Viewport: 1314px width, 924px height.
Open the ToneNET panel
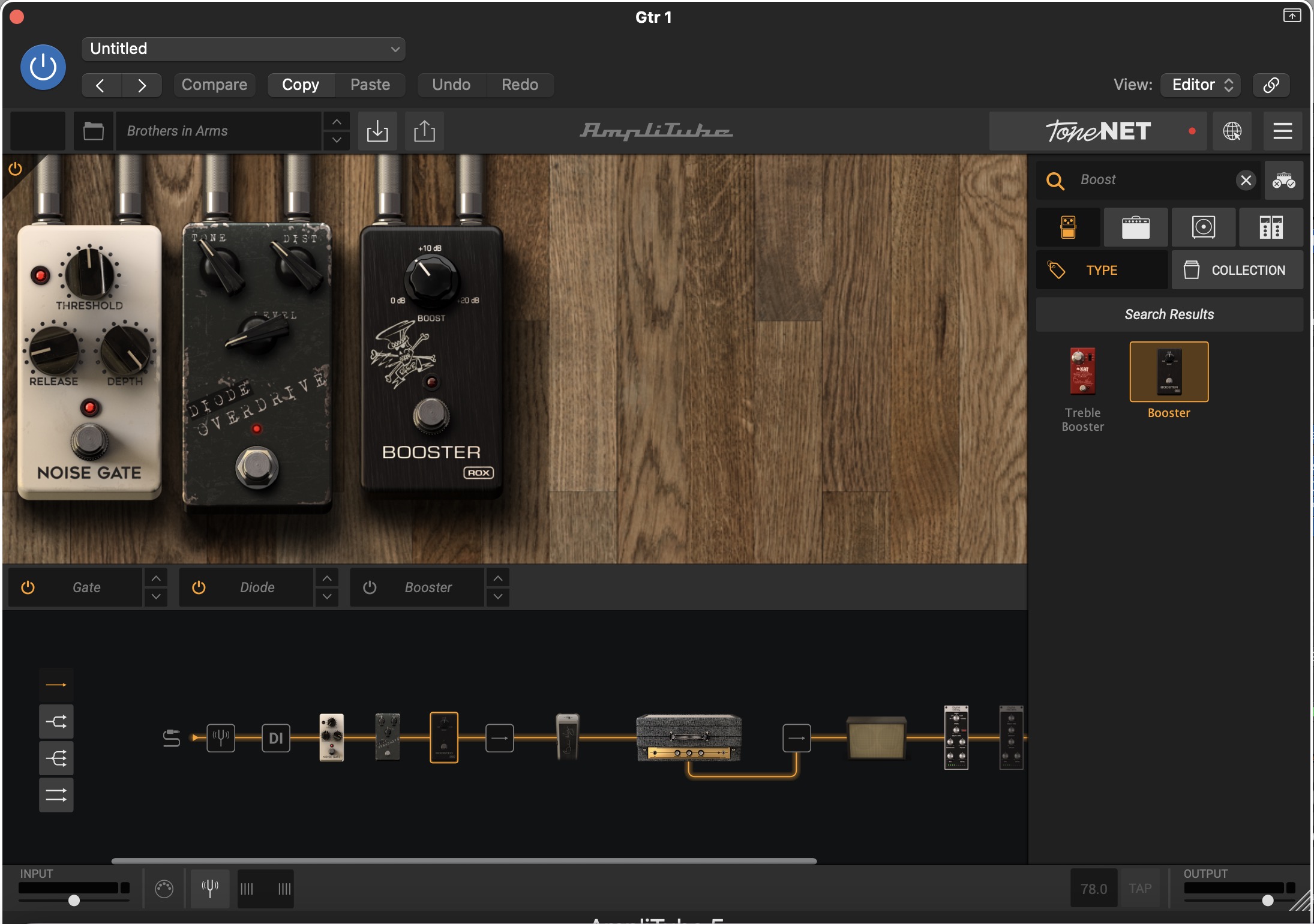[x=1099, y=131]
